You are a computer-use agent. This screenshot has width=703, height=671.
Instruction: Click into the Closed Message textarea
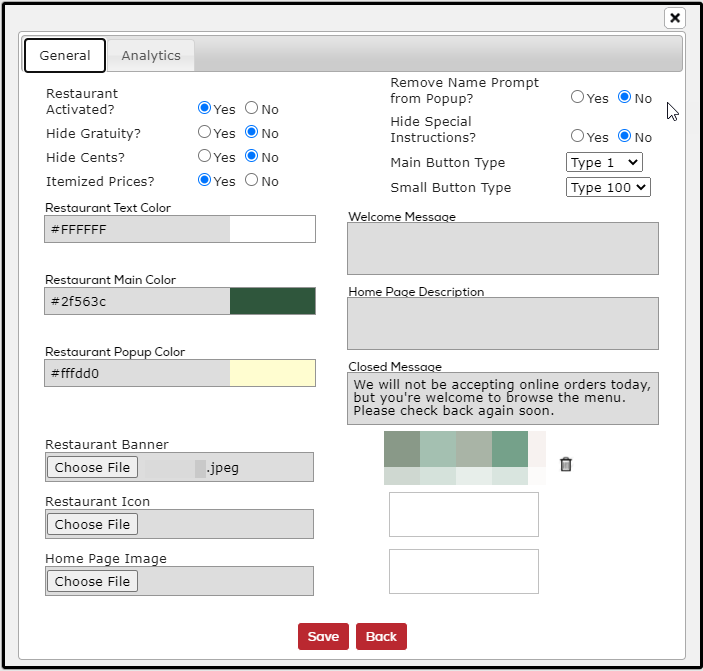click(x=503, y=398)
